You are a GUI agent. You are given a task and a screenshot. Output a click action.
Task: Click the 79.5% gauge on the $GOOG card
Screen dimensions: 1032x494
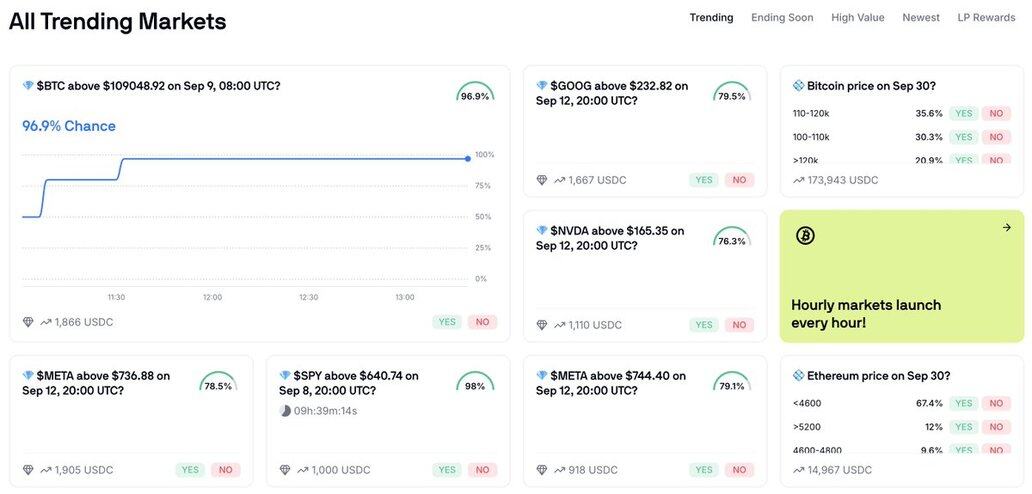(732, 93)
